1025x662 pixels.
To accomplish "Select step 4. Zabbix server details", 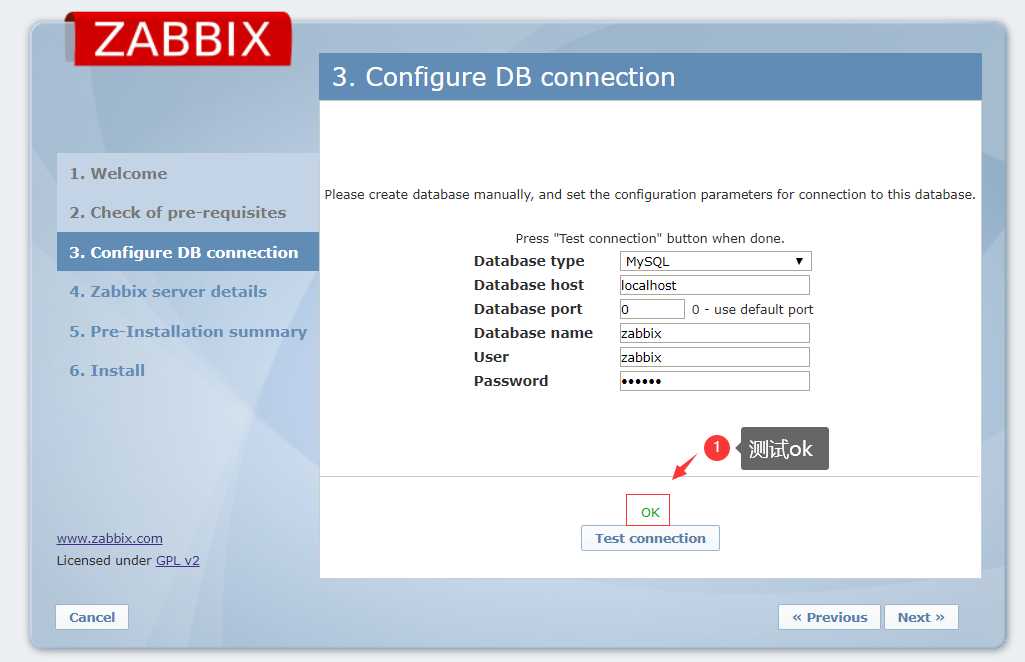I will click(168, 291).
